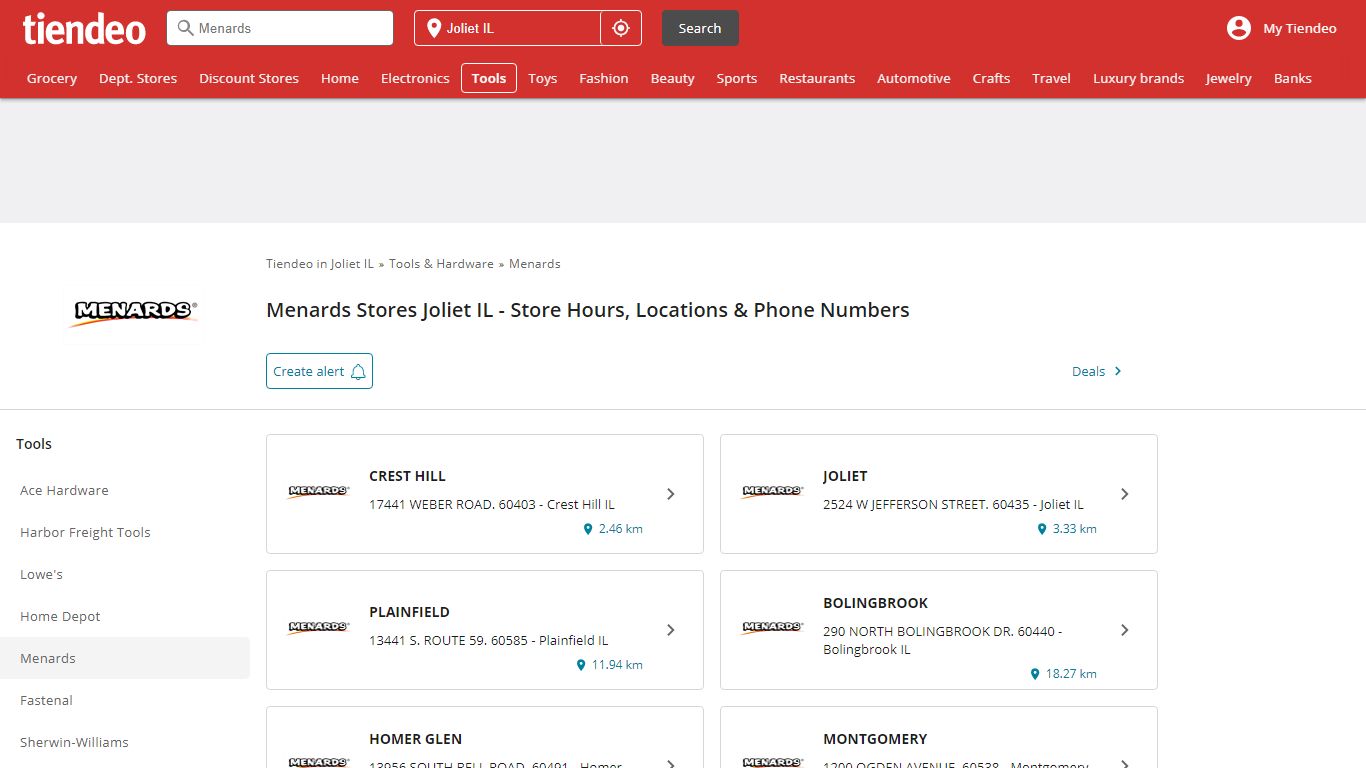Open Crest Hill store via chevron
This screenshot has height=768, width=1366.
coord(671,494)
